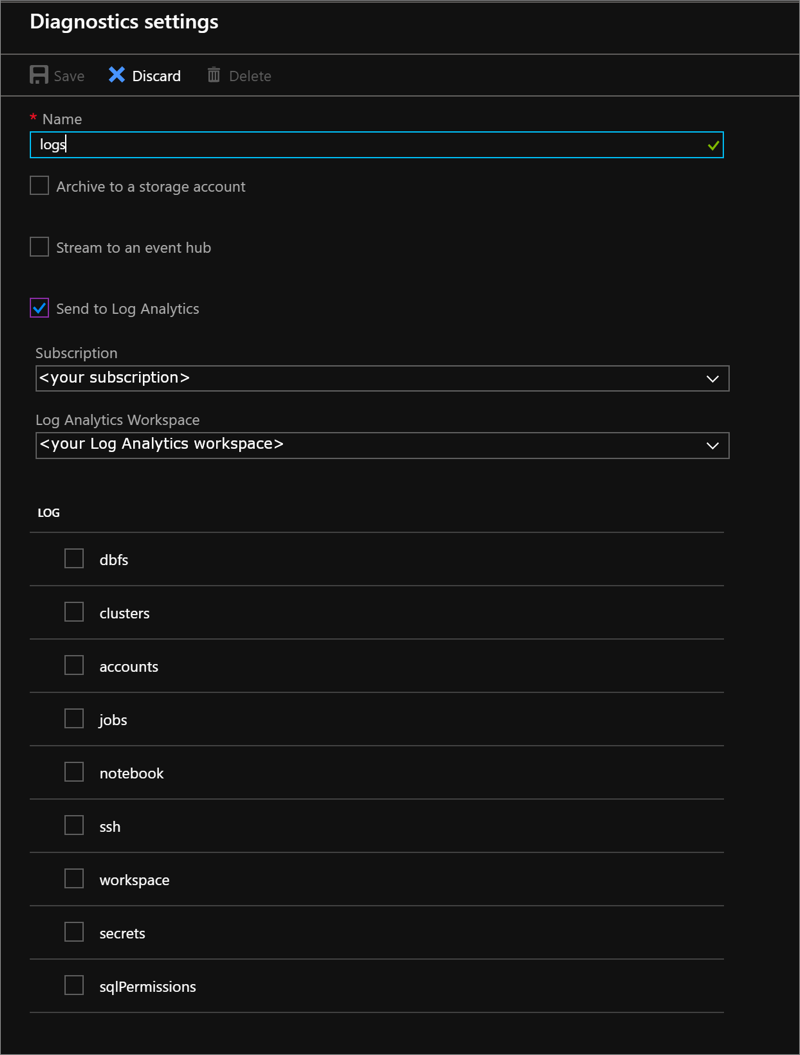The image size is (800, 1055).
Task: Check the ssh log category
Action: 74,825
